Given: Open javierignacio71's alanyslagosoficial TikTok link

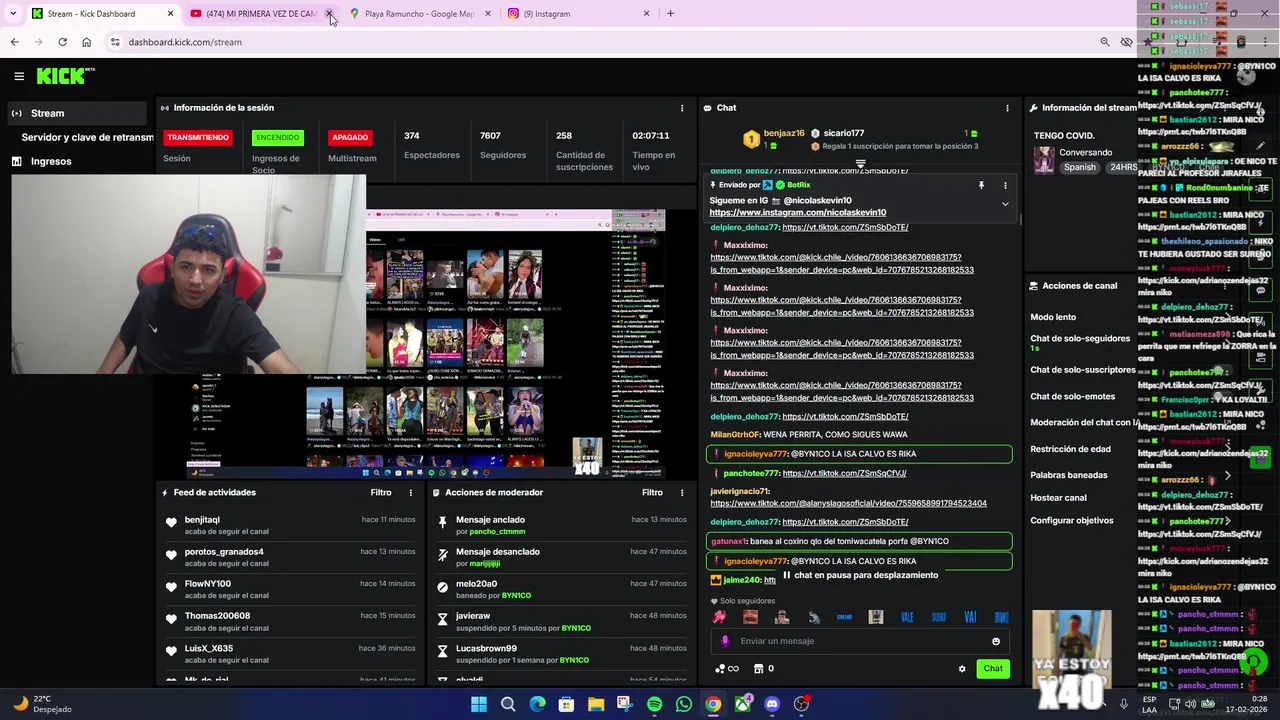Looking at the screenshot, I should point(848,503).
